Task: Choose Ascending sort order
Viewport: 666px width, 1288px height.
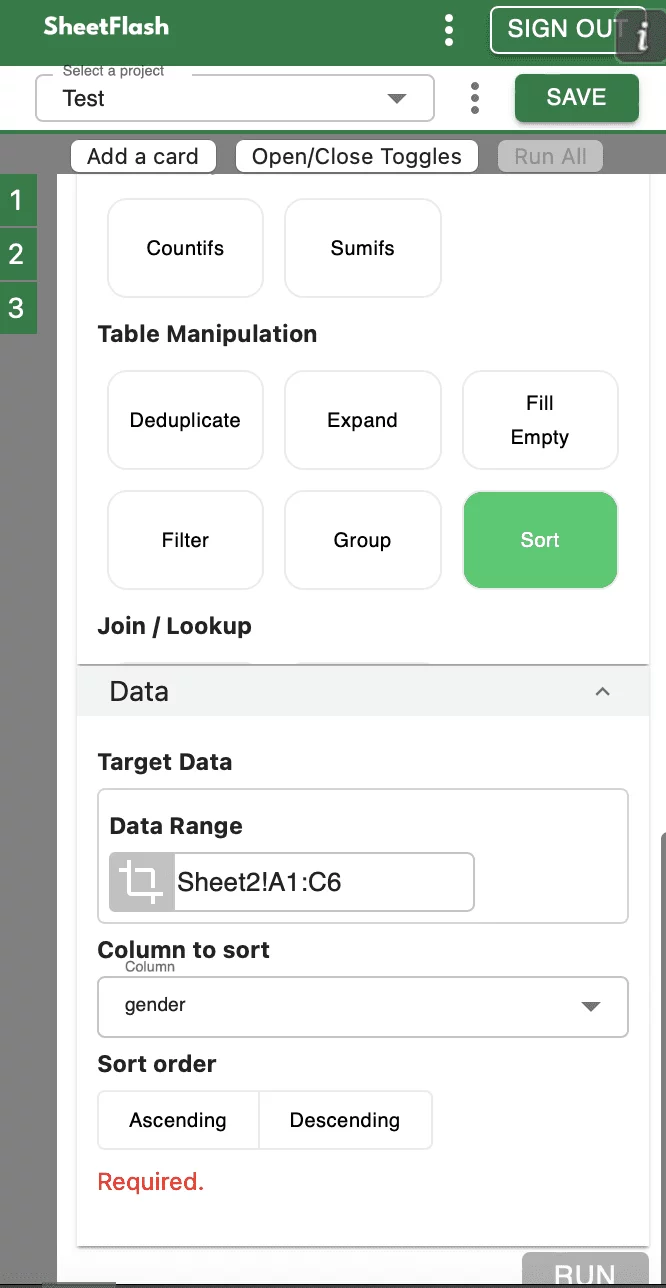Action: point(178,1120)
